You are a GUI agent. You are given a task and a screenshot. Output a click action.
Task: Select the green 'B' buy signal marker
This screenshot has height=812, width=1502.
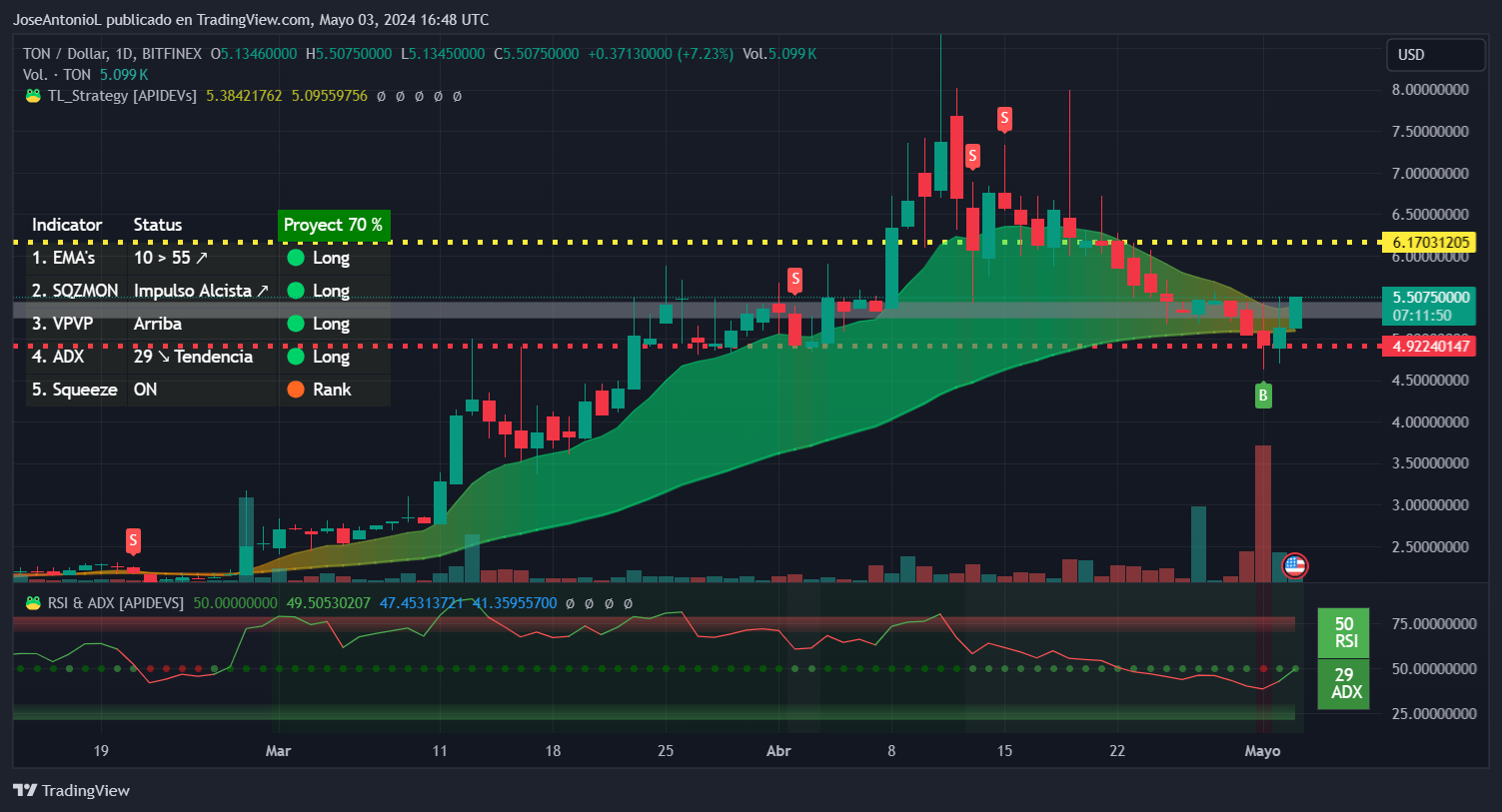(x=1263, y=396)
